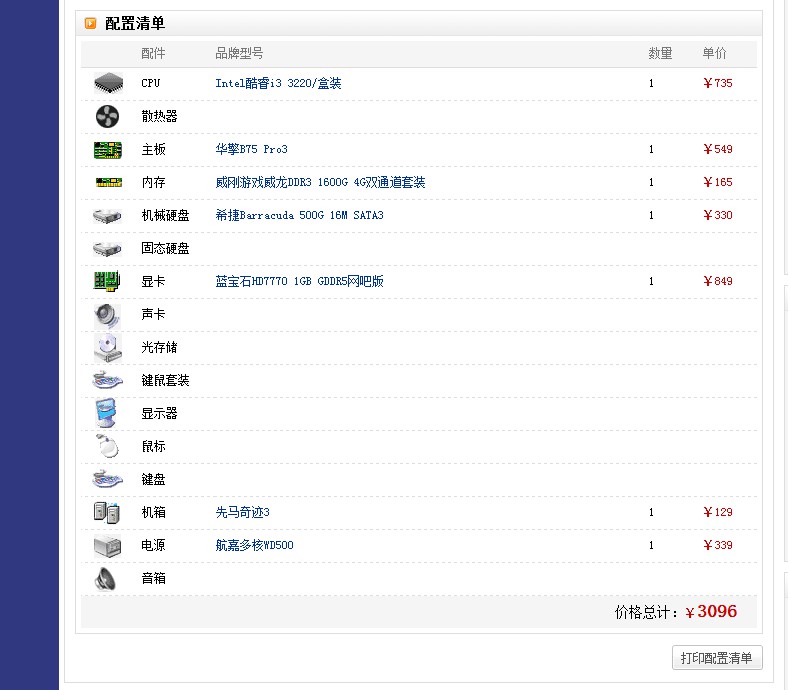The image size is (788, 690).
Task: Open 蓝宝石HD7770 1GB graphics card link
Action: (x=299, y=281)
